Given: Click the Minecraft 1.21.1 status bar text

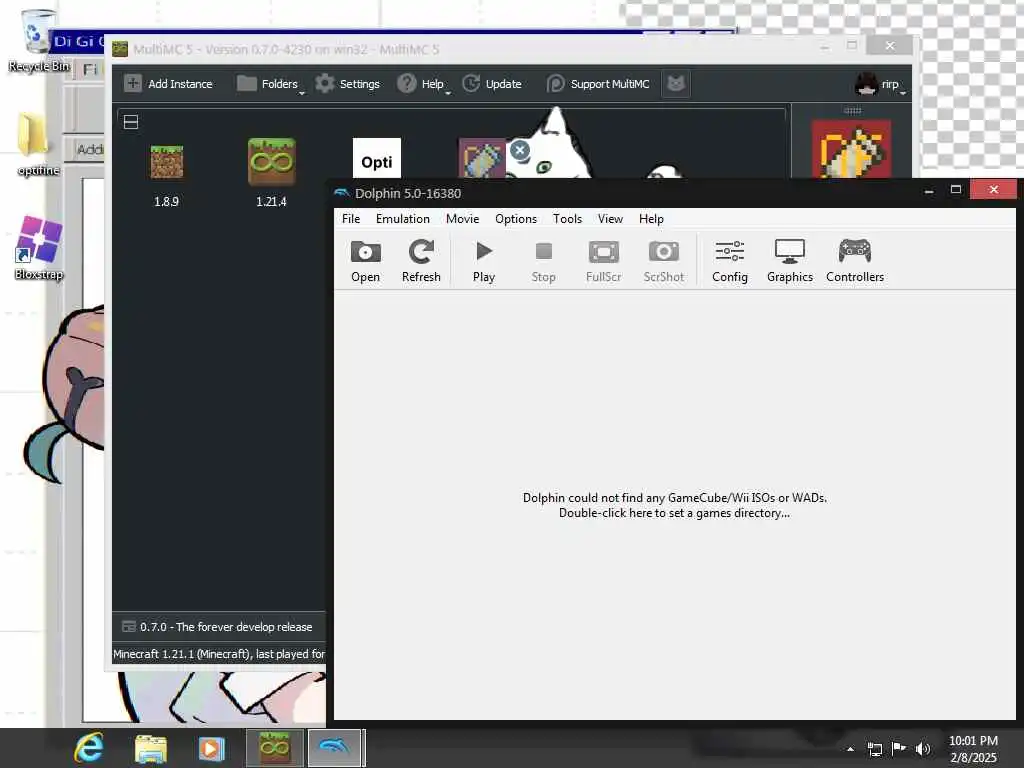Looking at the screenshot, I should pos(219,654).
